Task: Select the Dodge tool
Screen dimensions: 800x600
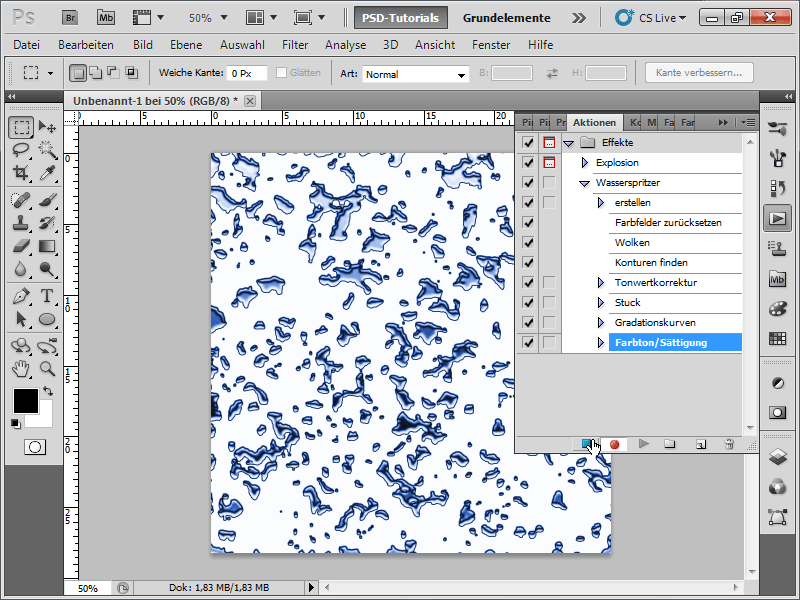Action: coord(47,269)
